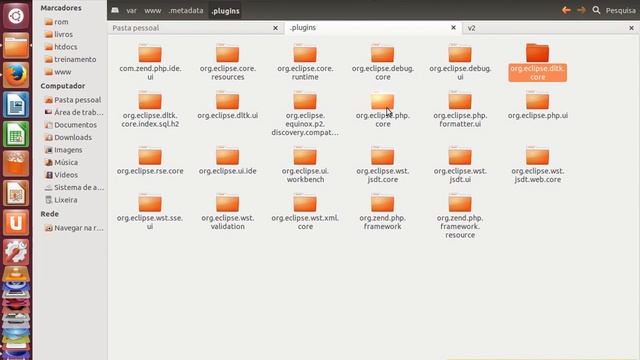Open livros bookmark in sidebar
The height and width of the screenshot is (360, 640).
coord(63,34)
